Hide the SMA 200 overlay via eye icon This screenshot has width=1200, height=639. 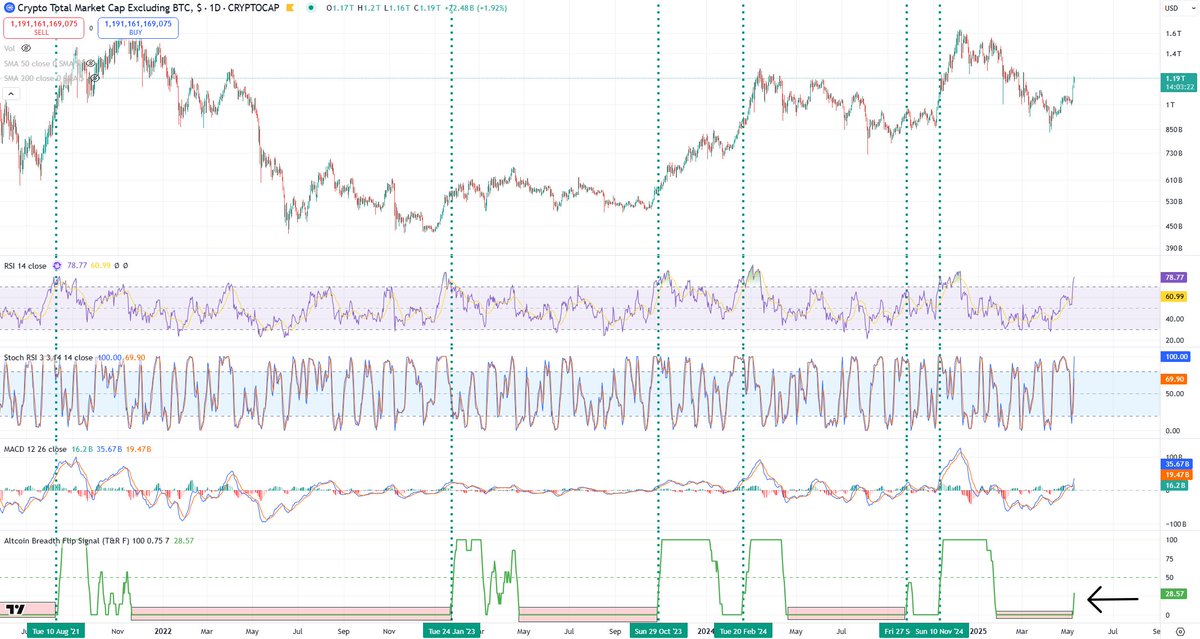94,78
